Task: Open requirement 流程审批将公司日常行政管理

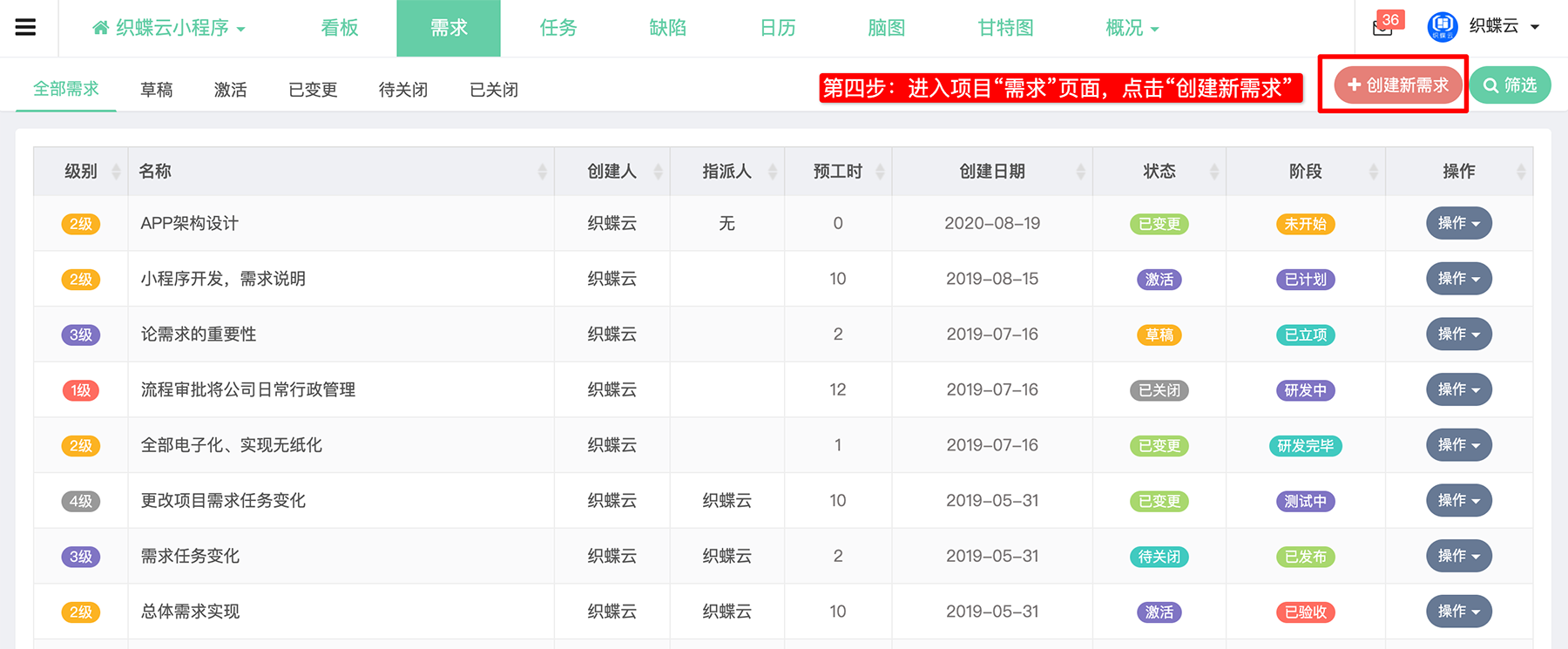Action: [248, 389]
